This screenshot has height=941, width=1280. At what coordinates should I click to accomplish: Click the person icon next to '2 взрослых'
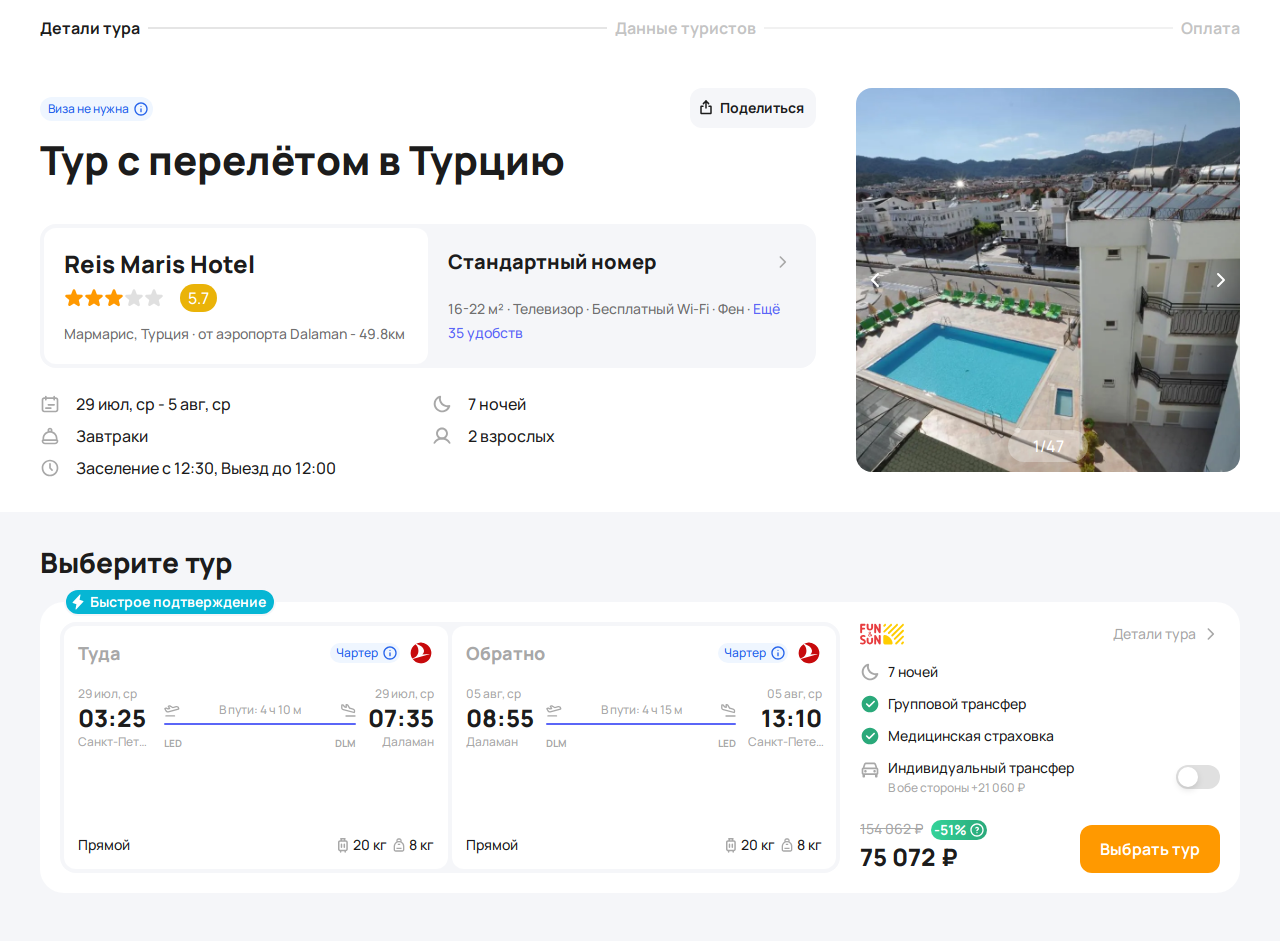click(442, 437)
